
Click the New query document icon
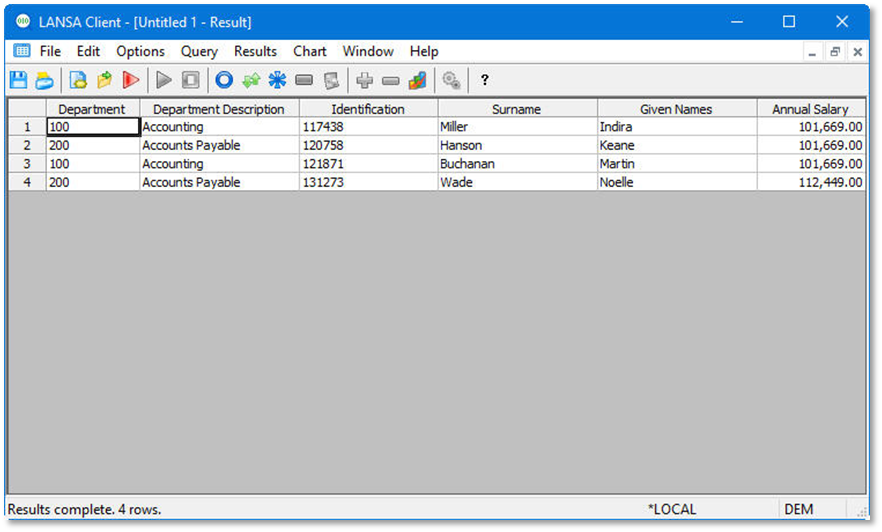click(78, 80)
